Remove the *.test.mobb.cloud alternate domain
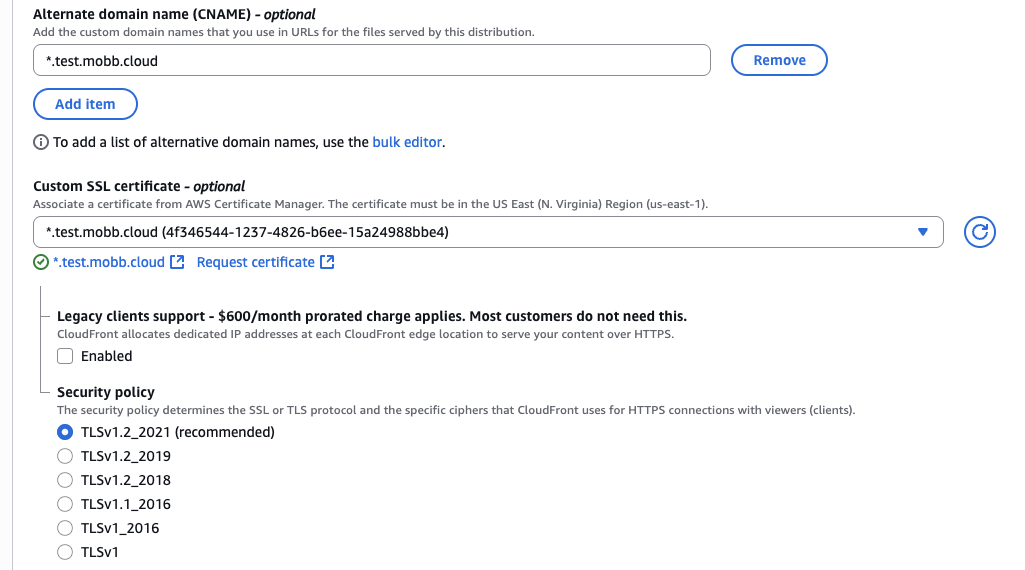 coord(779,60)
